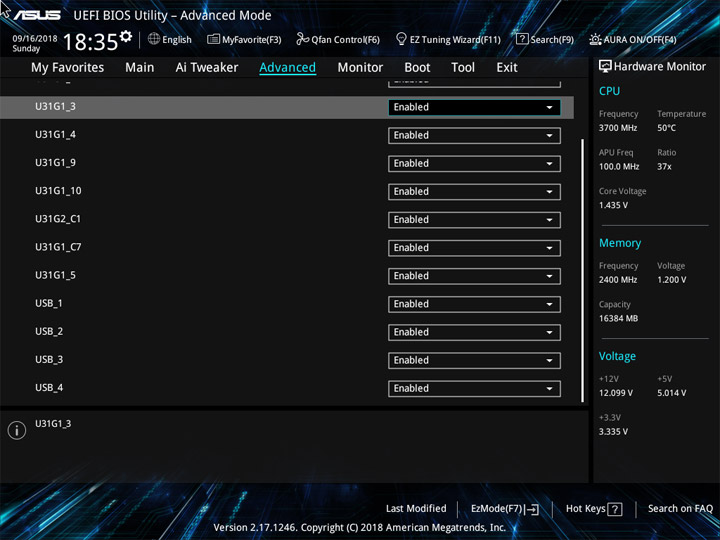This screenshot has width=720, height=540.
Task: Click the CPU frequency 3700 MHz value
Action: click(618, 128)
